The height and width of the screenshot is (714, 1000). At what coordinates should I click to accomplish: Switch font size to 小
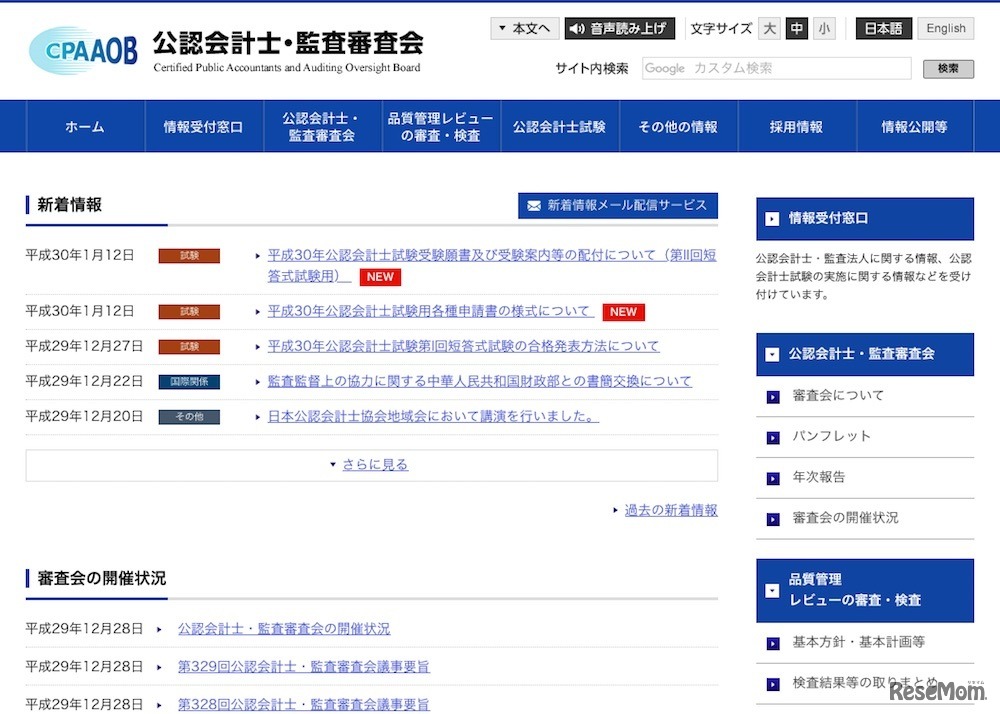(824, 28)
